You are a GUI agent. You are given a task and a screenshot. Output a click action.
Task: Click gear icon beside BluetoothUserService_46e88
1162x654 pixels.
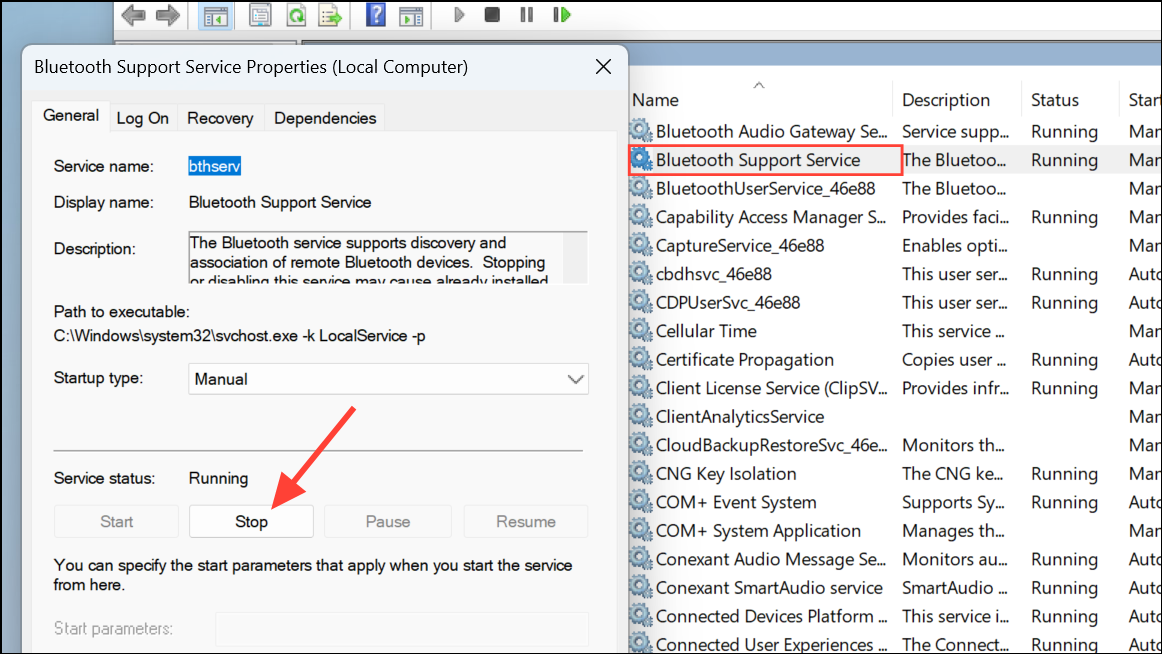pyautogui.click(x=641, y=187)
